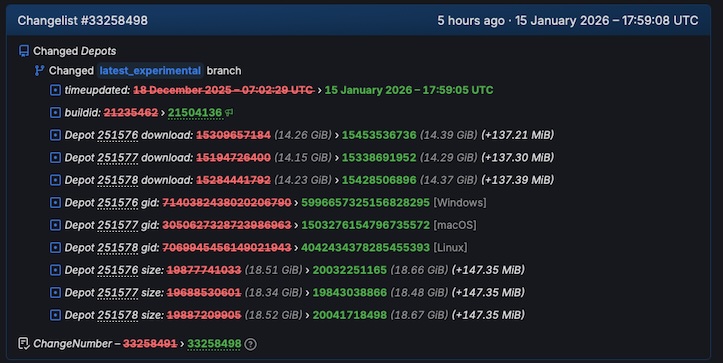The image size is (723, 363).
Task: Click the [macOS] platform label
Action: tap(455, 225)
